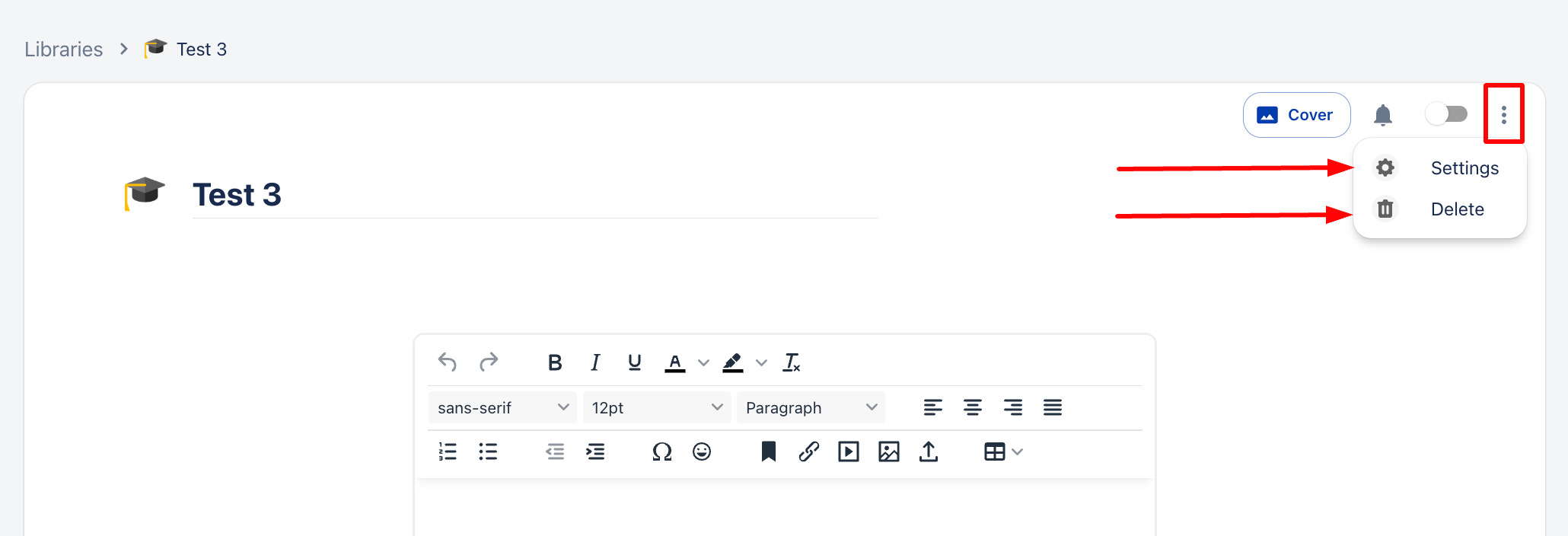Viewport: 1568px width, 536px height.
Task: Insert a special character with omega icon
Action: tap(661, 452)
